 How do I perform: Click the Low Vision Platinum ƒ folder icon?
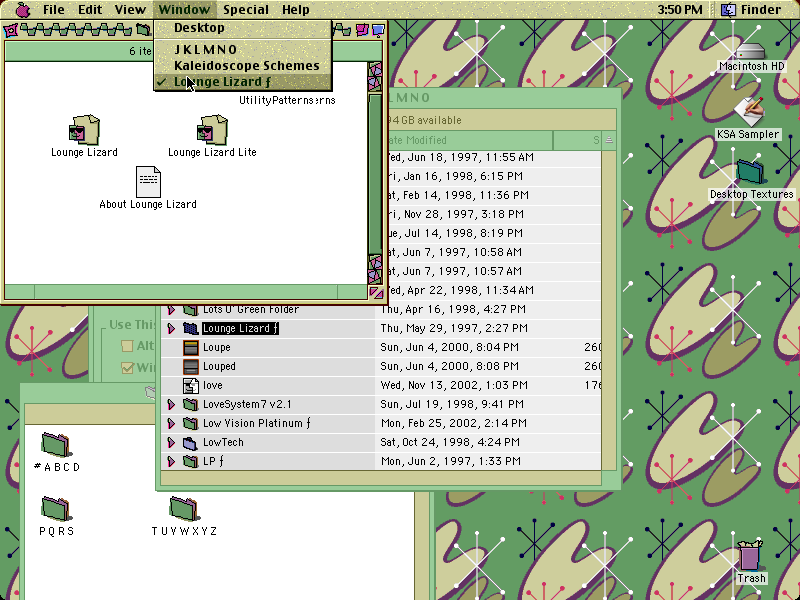coord(190,423)
